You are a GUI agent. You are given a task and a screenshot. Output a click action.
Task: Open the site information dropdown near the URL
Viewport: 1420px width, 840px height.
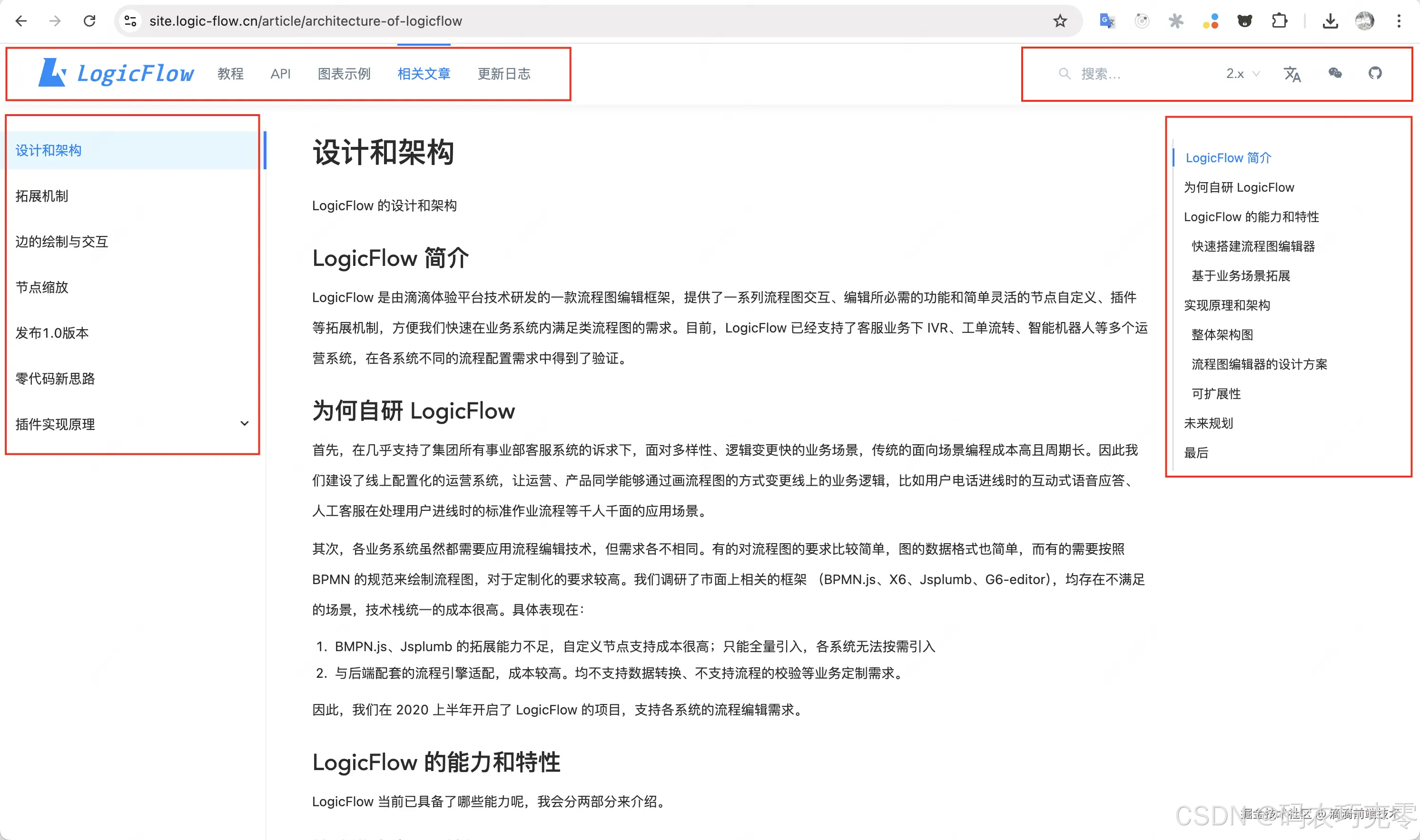[x=129, y=21]
